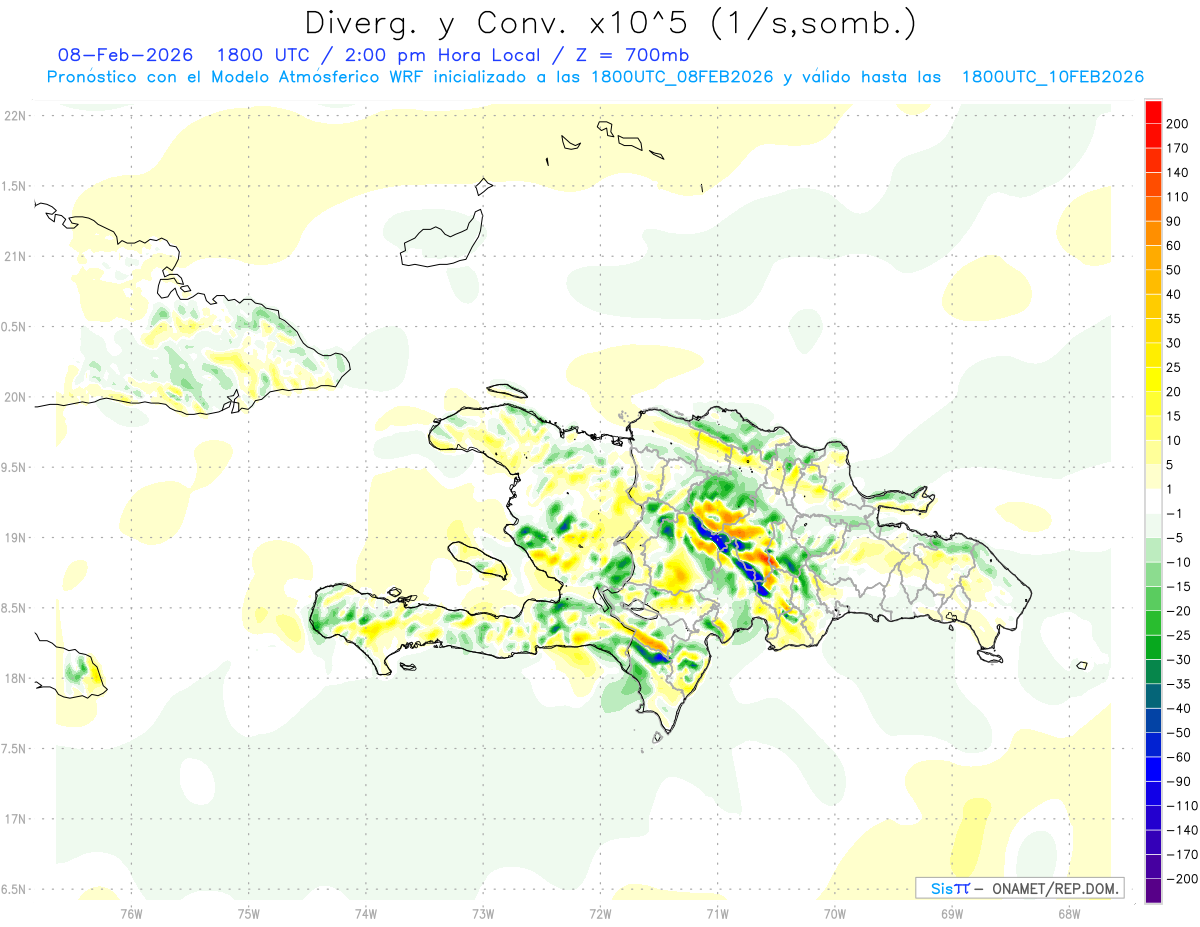The height and width of the screenshot is (927, 1200).
Task: Click the '22N' latitude label
Action: (14, 115)
